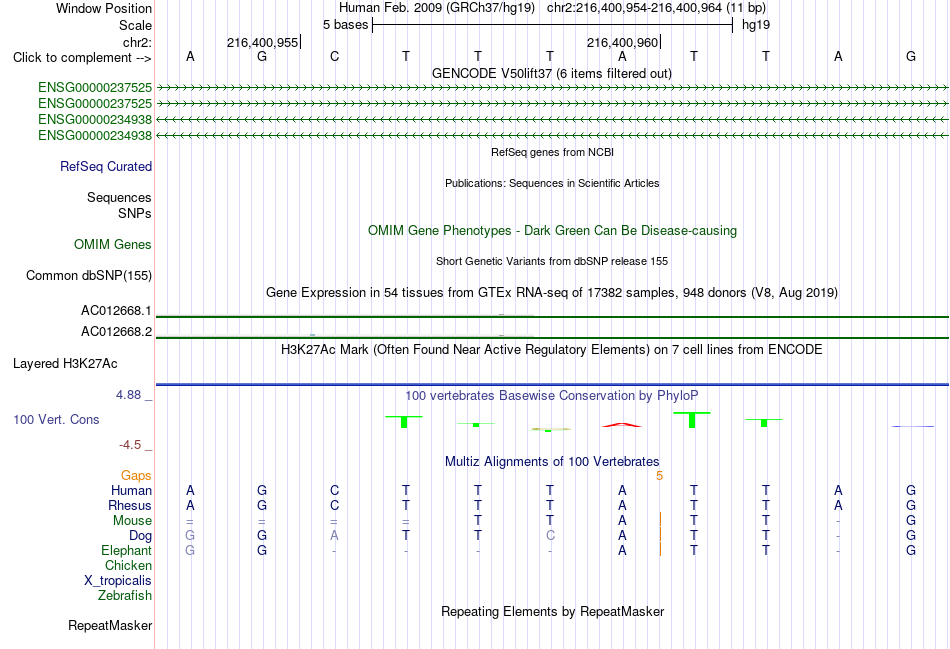Screen dimensions: 950x649
Task: Click the C base in the Rhesus row
Action: point(334,505)
